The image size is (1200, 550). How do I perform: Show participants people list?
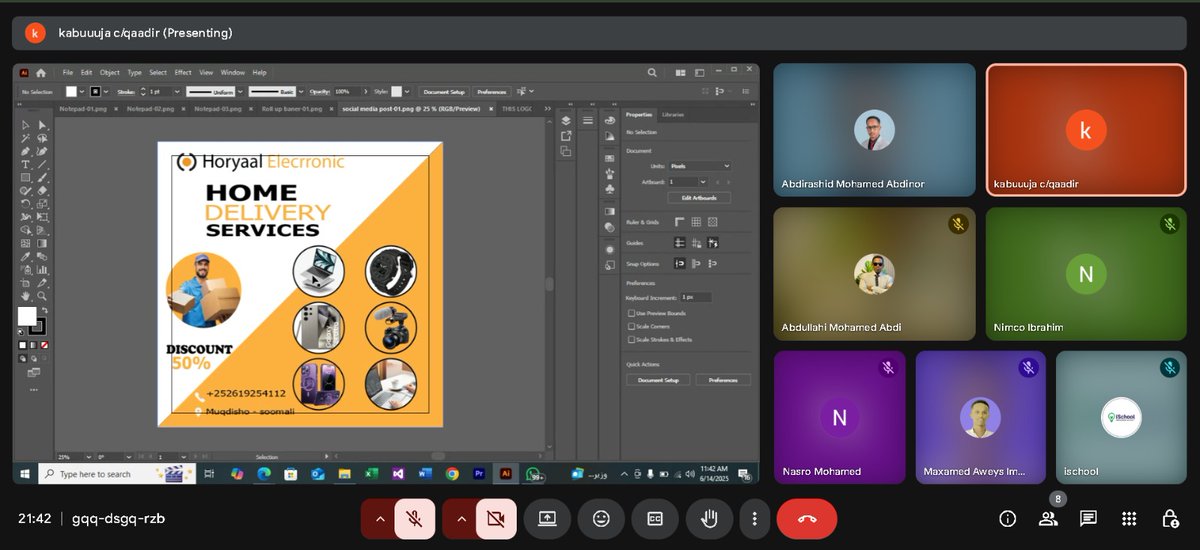point(1048,518)
